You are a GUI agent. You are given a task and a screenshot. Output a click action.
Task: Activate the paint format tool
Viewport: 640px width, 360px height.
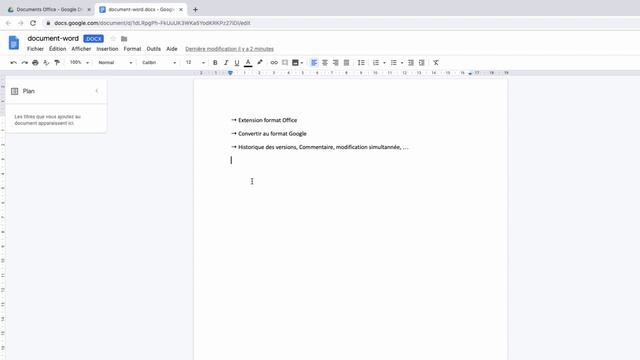coord(57,62)
